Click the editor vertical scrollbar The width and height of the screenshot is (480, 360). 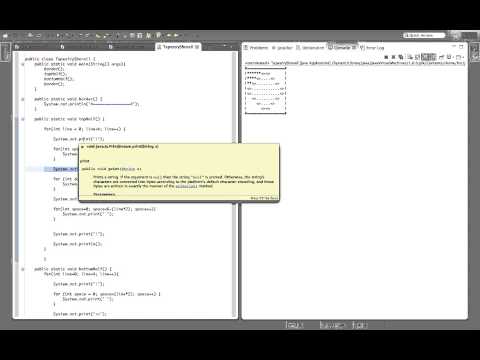pyautogui.click(x=234, y=183)
